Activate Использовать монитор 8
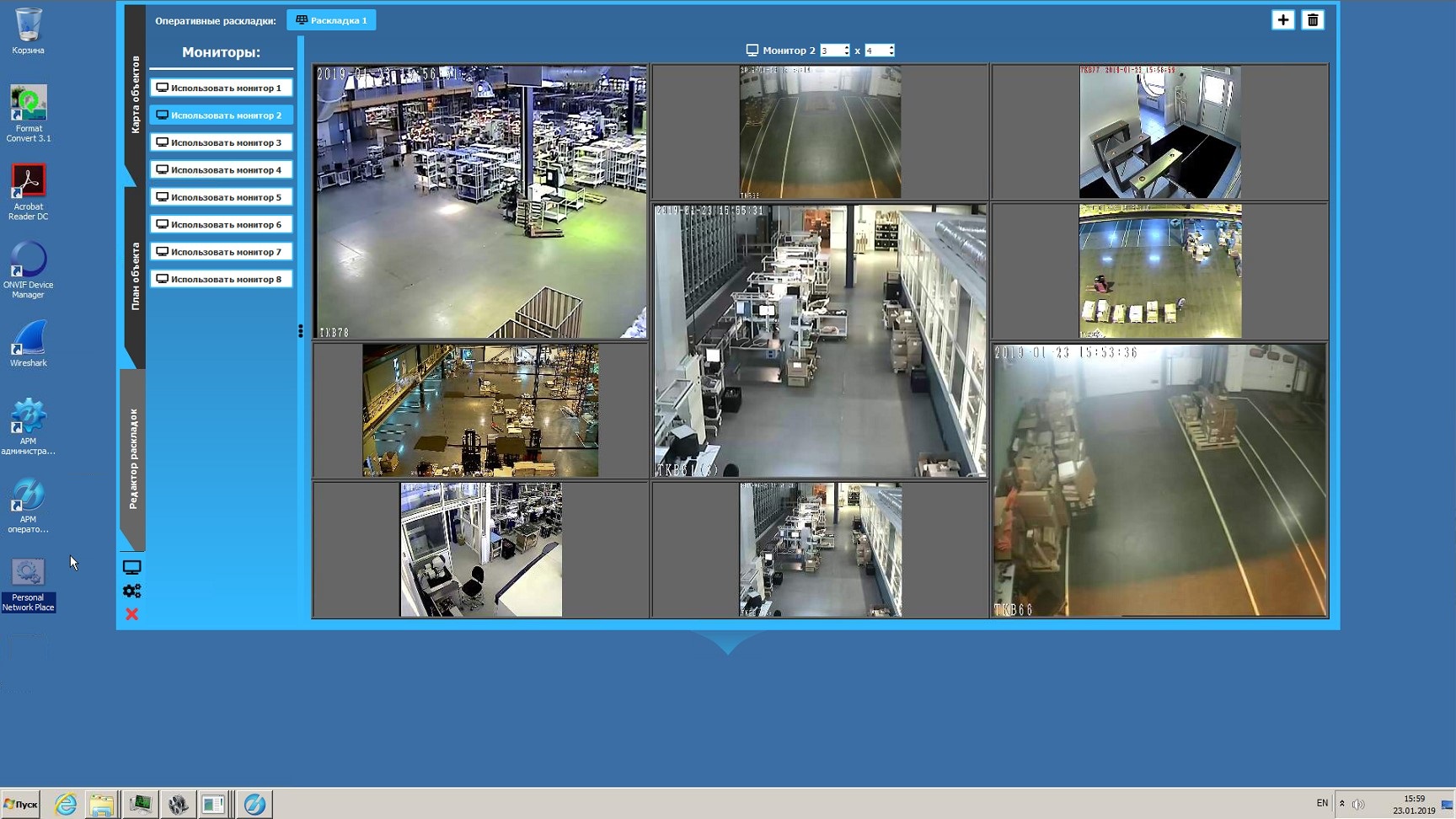This screenshot has height=819, width=1456. tap(221, 278)
